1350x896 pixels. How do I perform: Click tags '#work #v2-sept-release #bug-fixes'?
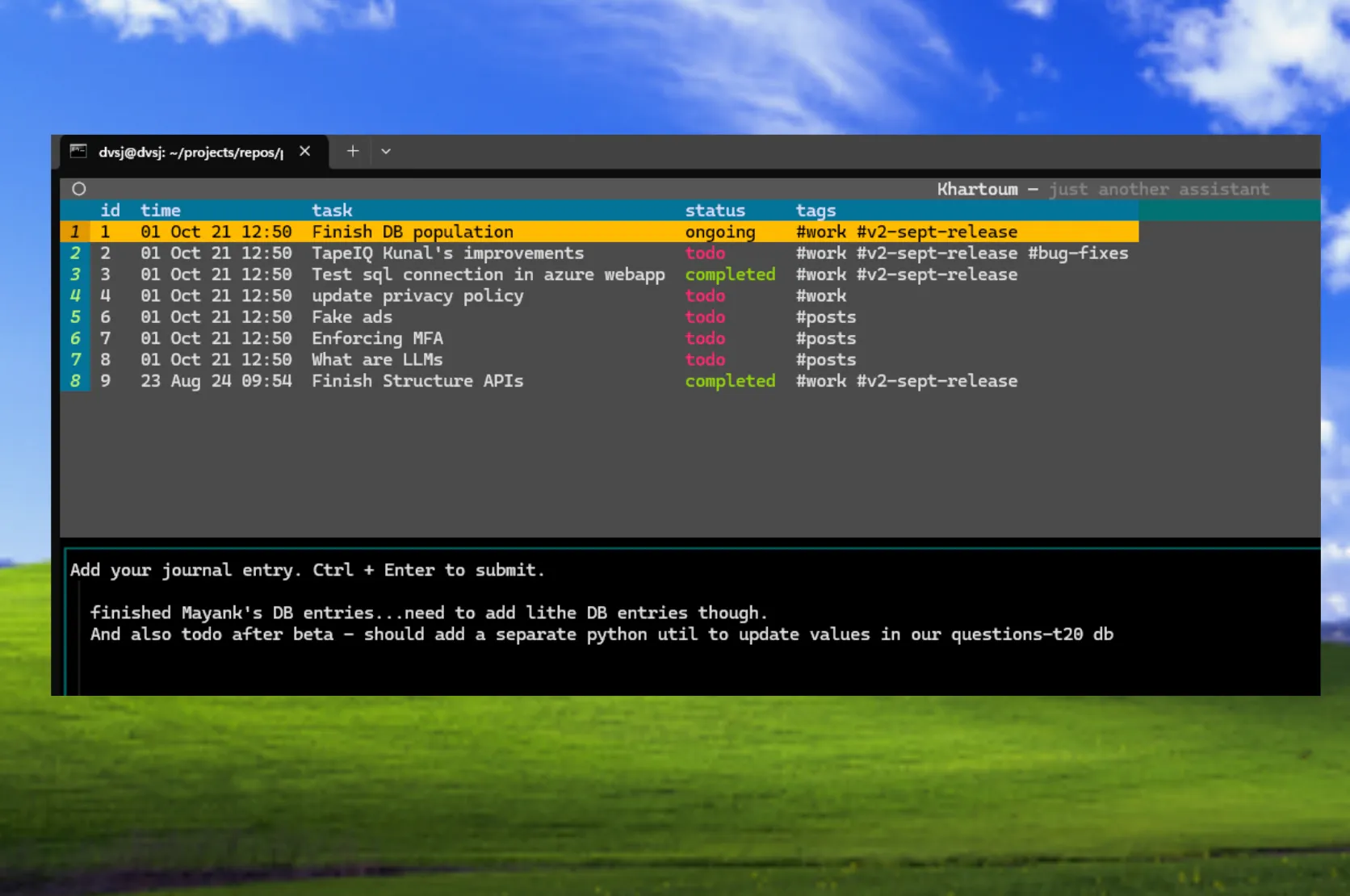point(962,253)
